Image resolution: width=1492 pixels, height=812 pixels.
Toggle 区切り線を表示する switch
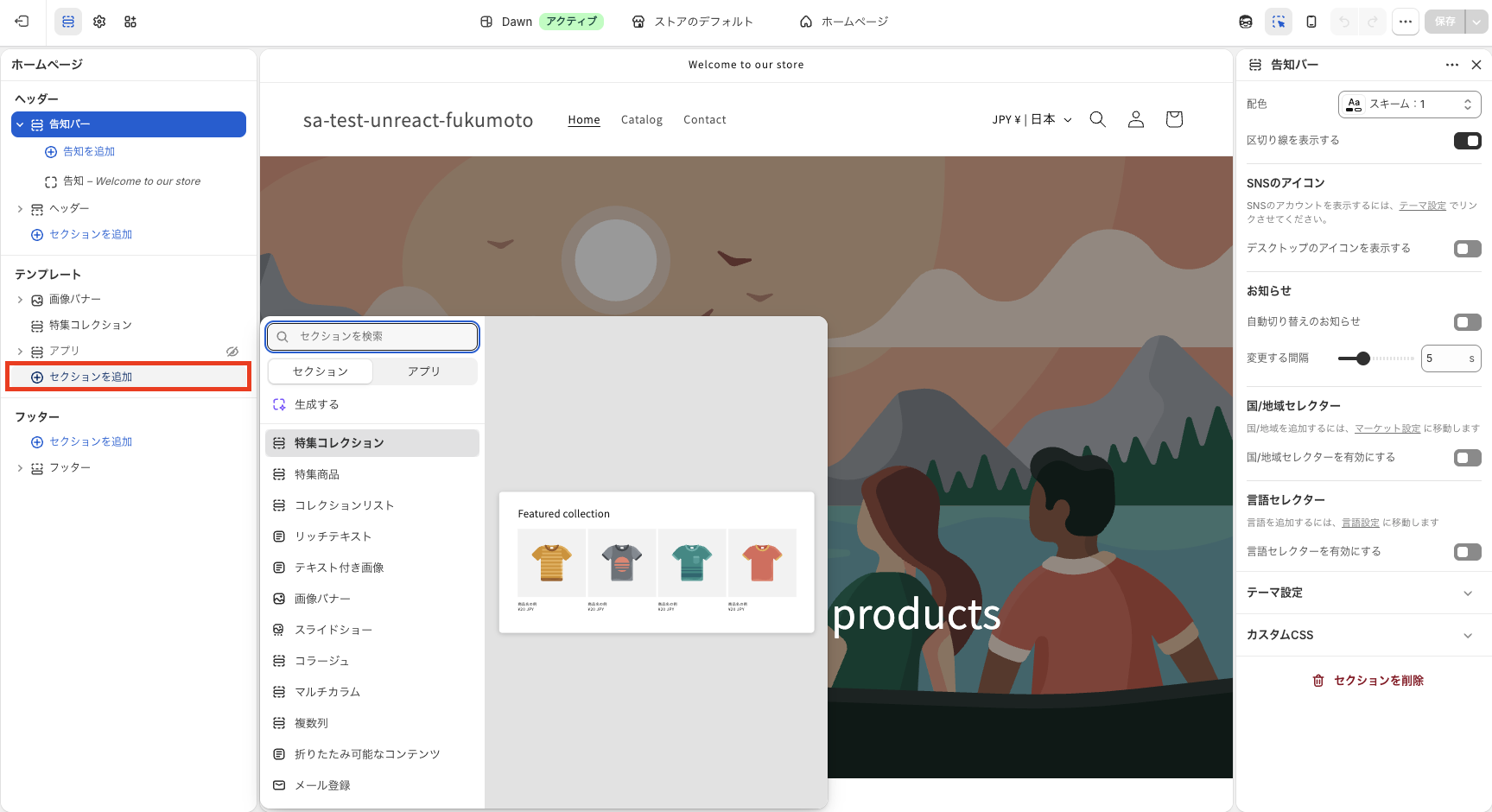(x=1467, y=141)
